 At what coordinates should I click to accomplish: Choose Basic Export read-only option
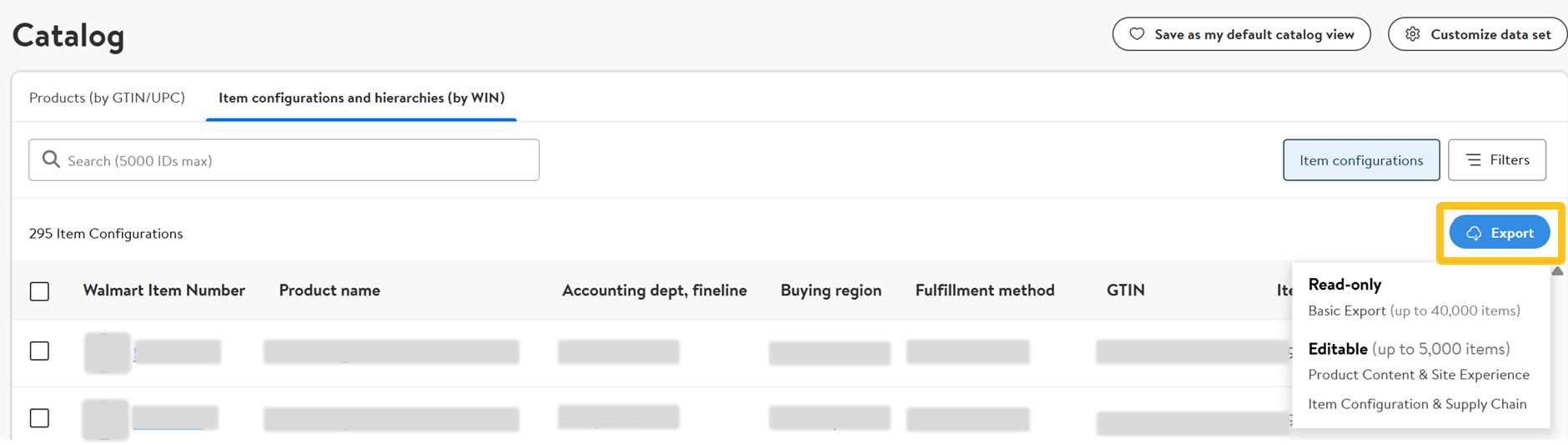coord(1414,311)
